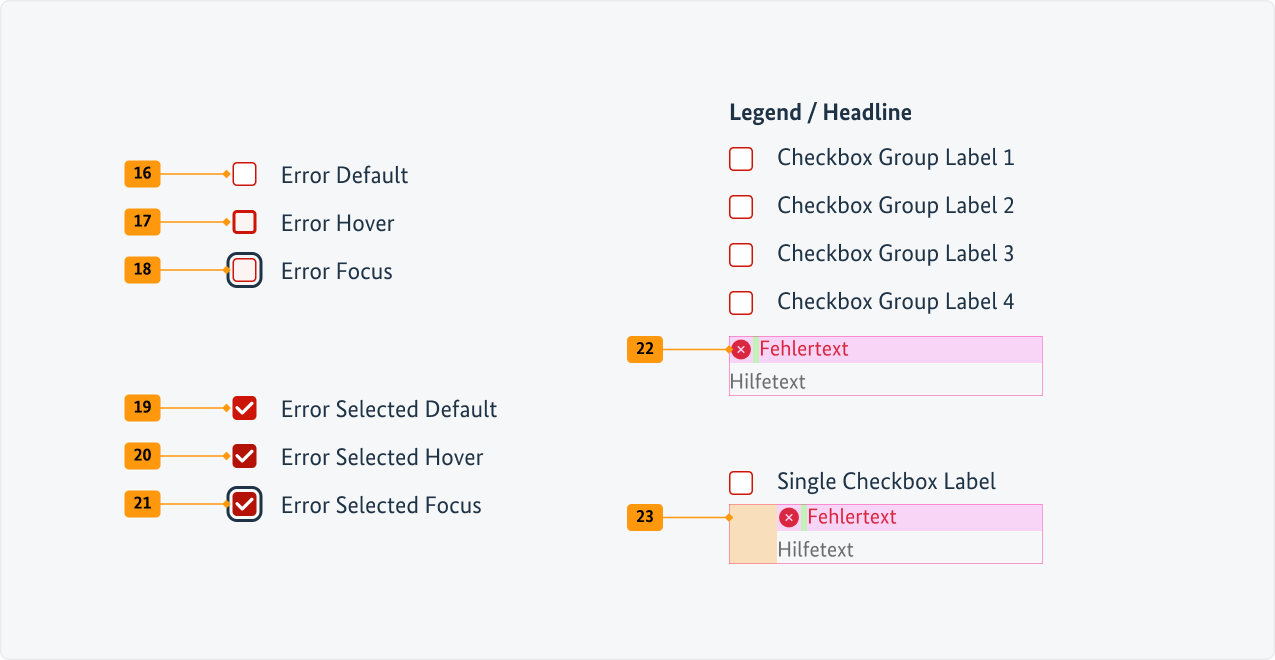Click the Legend / Headline heading
Screen dimensions: 1275x660
point(820,112)
